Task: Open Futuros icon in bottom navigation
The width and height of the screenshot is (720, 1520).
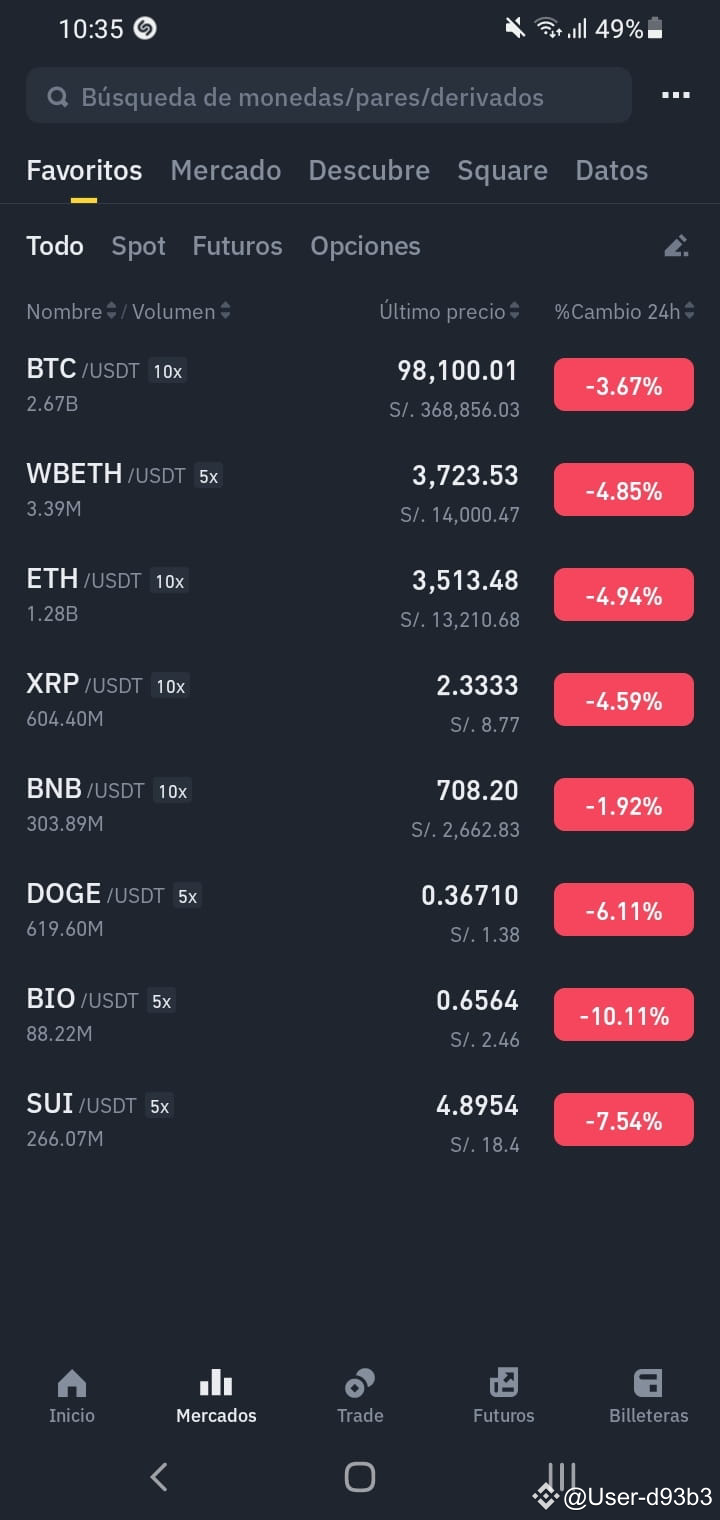Action: (x=504, y=1384)
